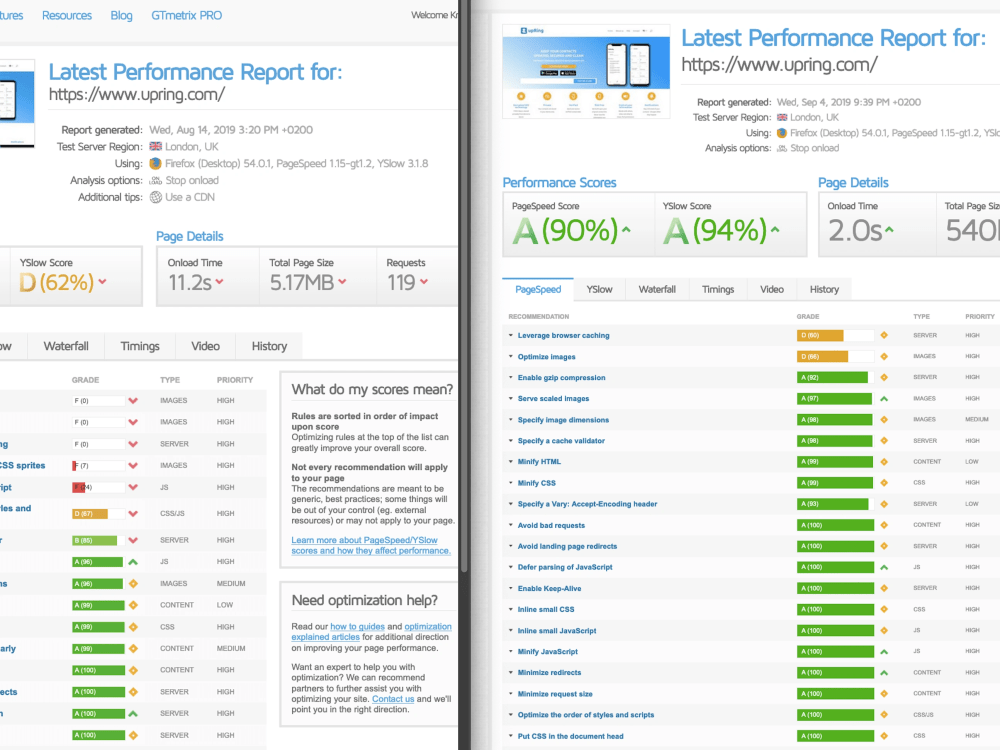Open Waterfall tab in right report
Screen dimensions: 1000x750
point(657,290)
